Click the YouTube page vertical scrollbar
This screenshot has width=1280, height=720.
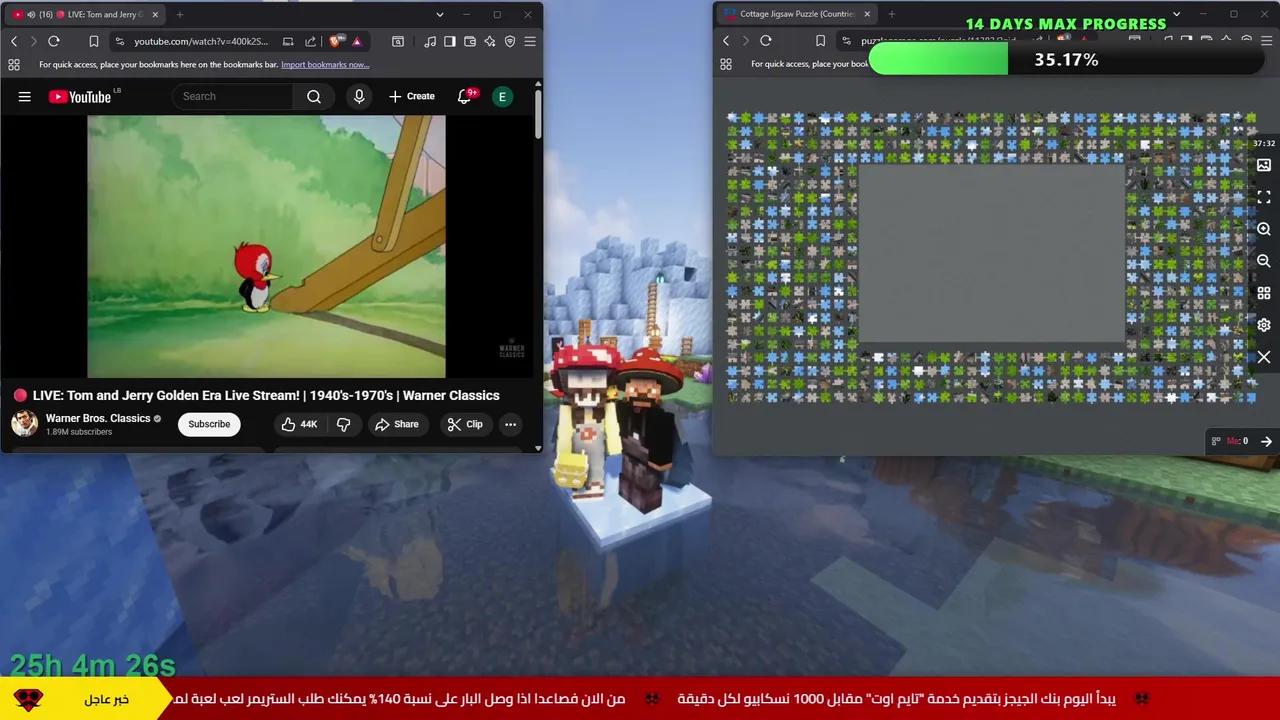pos(538,115)
